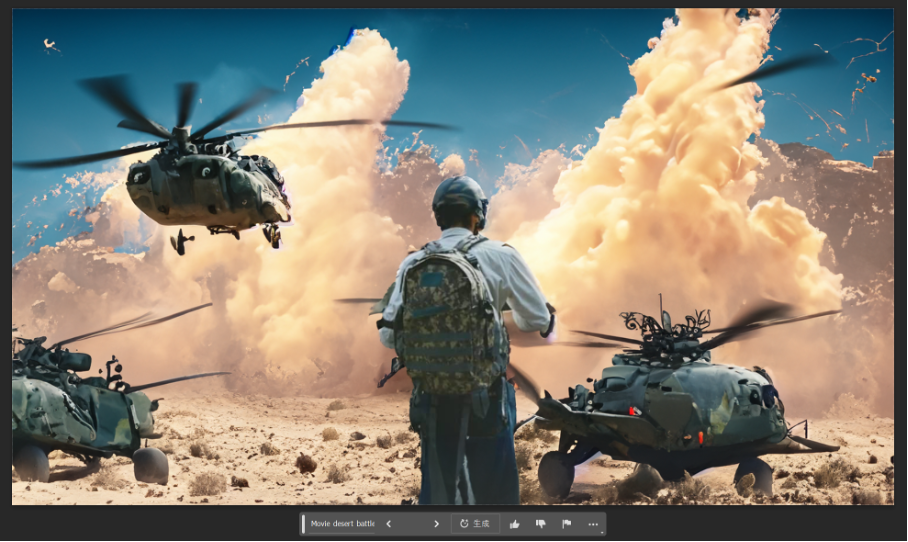908x542 pixels.
Task: Give the result a thumbs down
Action: point(541,524)
